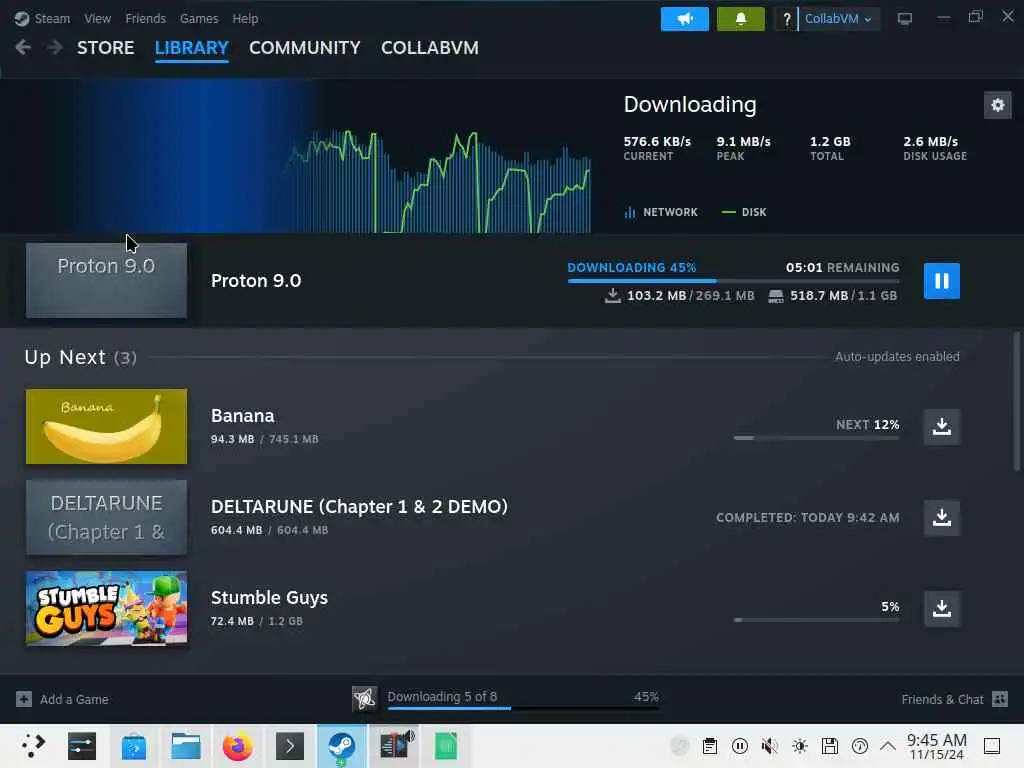Open the COLLABVM profile tab
Viewport: 1024px width, 768px height.
[x=430, y=48]
